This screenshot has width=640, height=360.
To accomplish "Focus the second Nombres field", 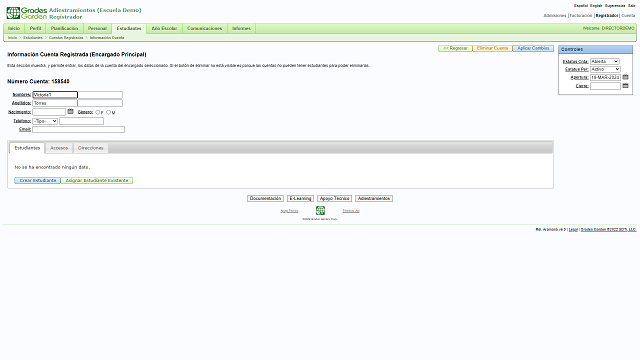I will (100, 95).
